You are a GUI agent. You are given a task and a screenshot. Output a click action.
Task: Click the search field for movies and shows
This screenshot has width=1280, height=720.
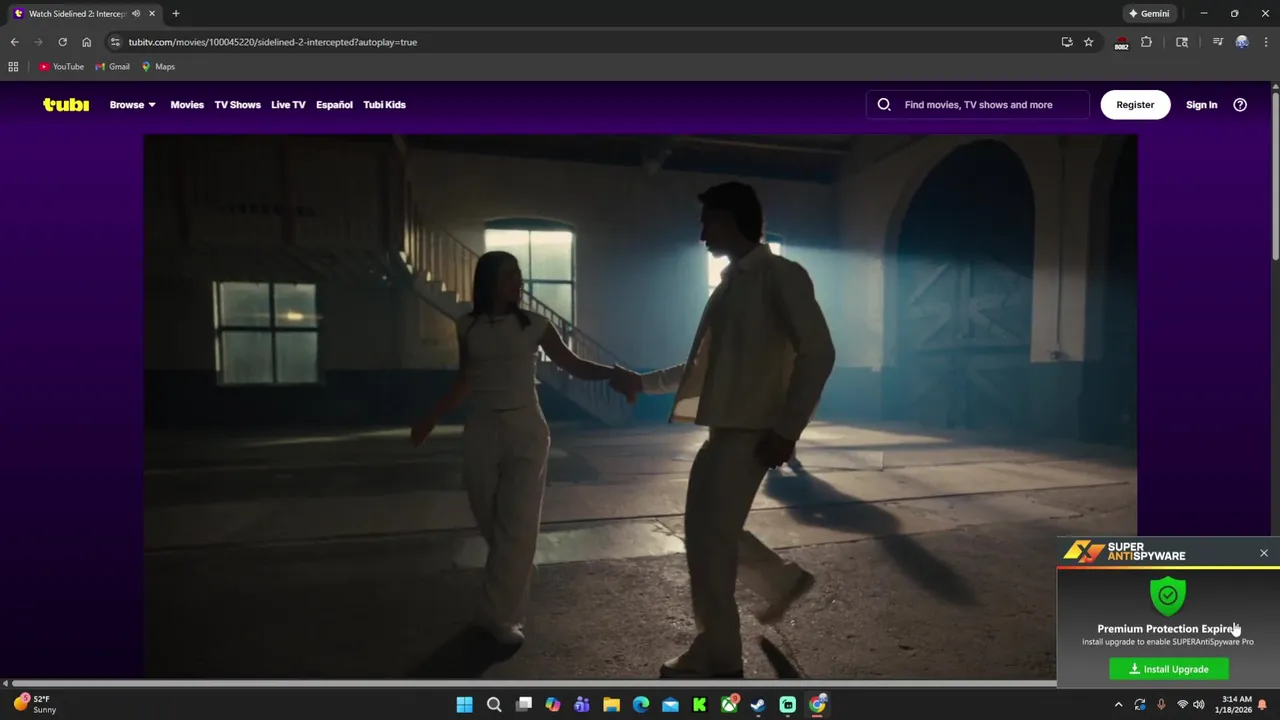[978, 104]
